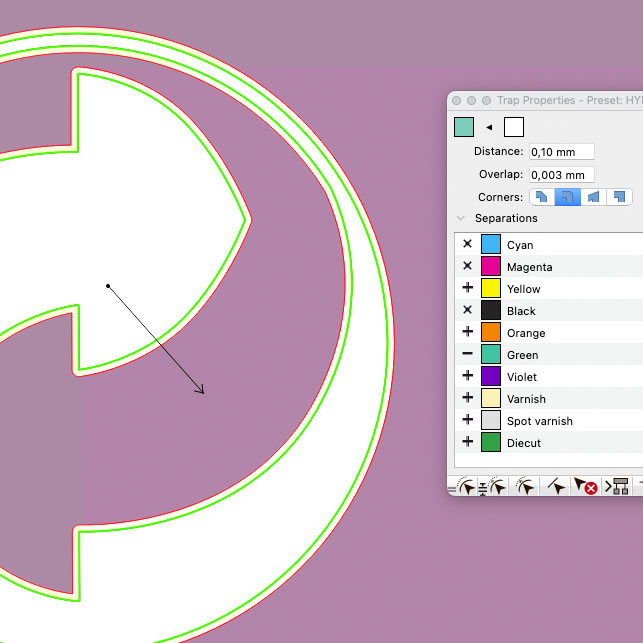Toggle the Orange separation plus mark
The height and width of the screenshot is (643, 643).
pos(467,331)
